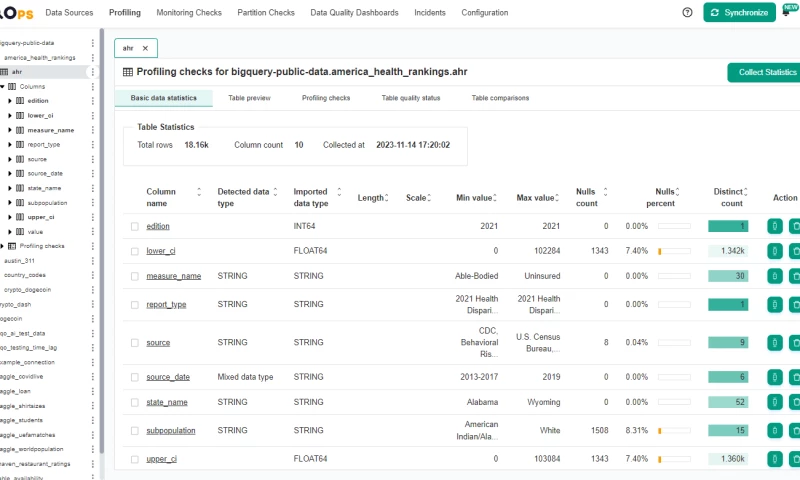Collect statistics icon for subpopulation row
Screen dimensions: 800x480
774,431
